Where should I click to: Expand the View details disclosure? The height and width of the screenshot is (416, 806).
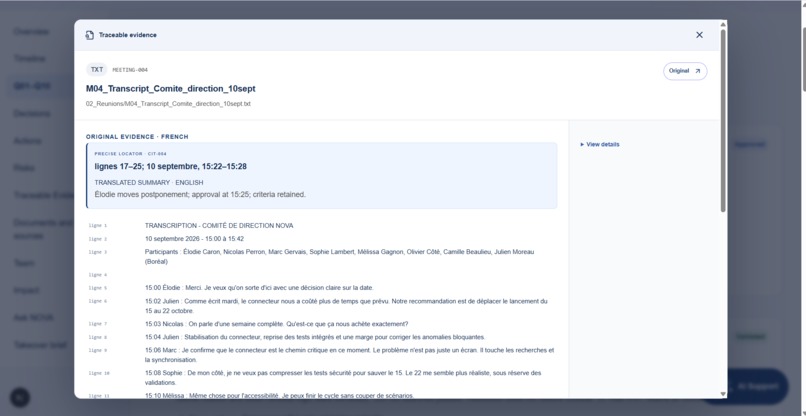point(599,144)
